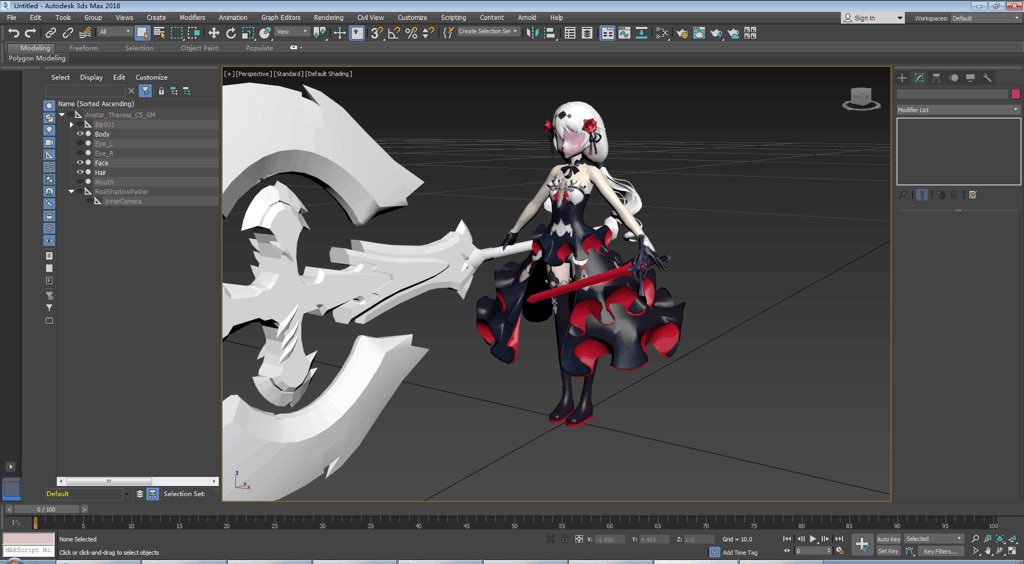Open the Modify panel tab

(919, 78)
